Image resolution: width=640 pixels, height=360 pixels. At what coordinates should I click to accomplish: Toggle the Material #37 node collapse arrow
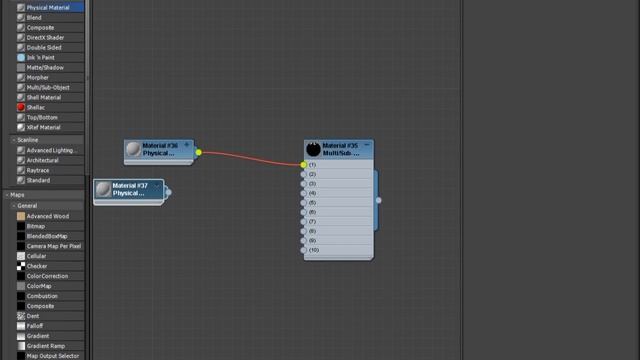[x=156, y=186]
